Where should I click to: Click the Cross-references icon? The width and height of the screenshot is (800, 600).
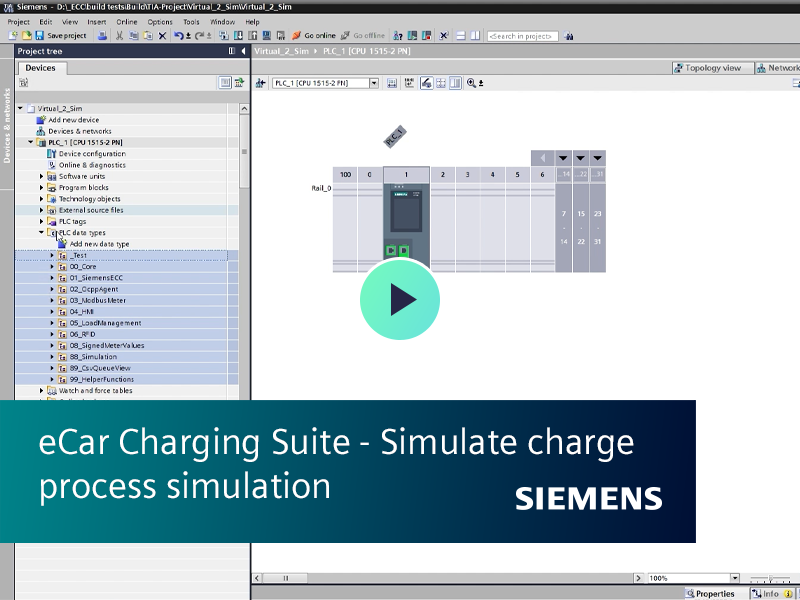coord(443,36)
